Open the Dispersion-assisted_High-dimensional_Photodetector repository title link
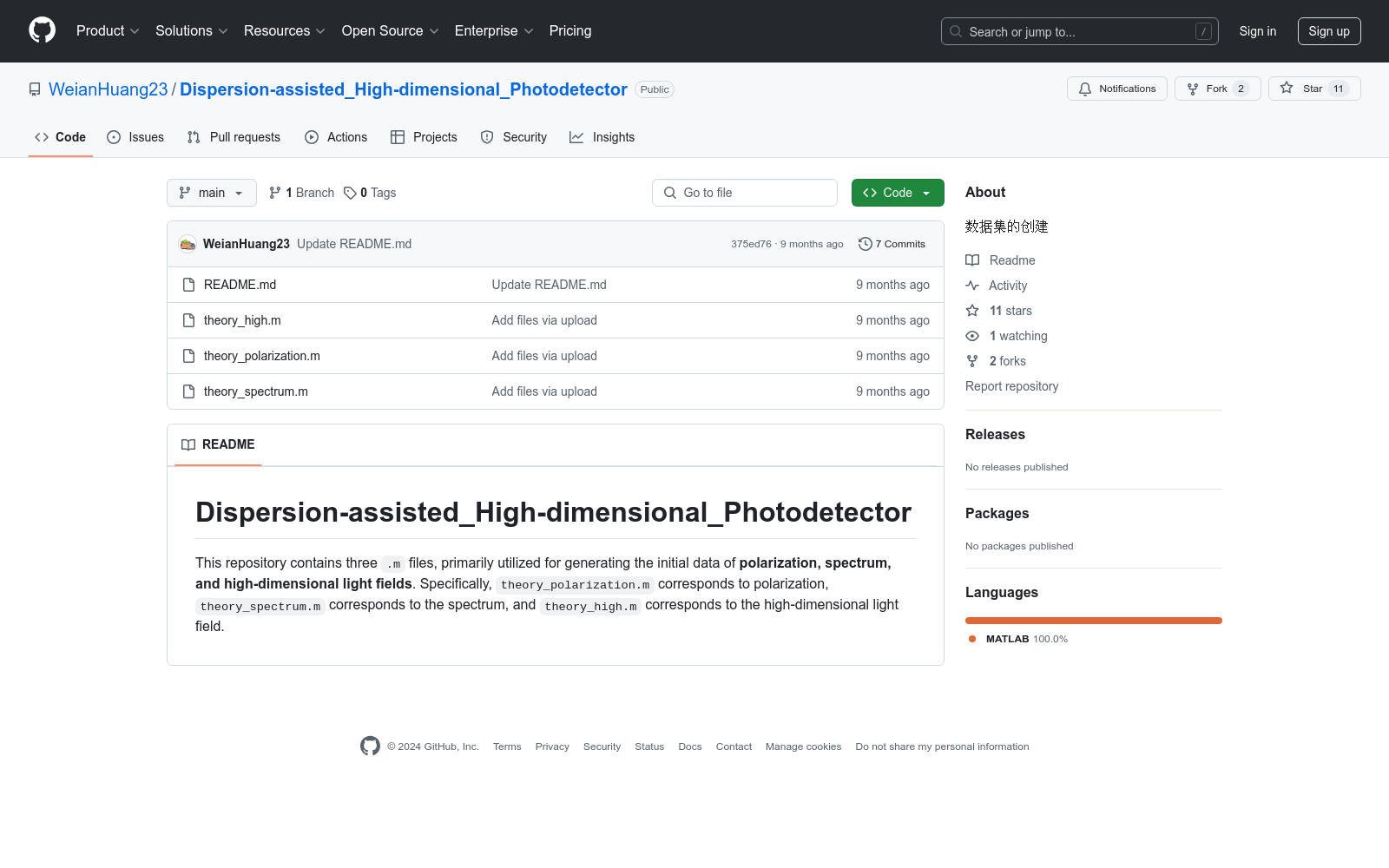This screenshot has height=868, width=1389. (x=404, y=89)
